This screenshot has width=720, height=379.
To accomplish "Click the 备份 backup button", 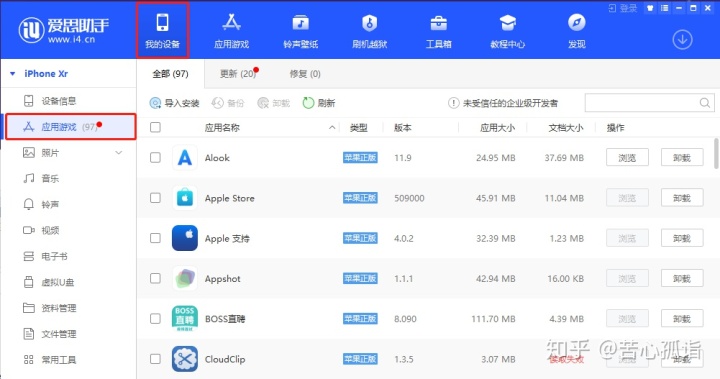I will click(x=228, y=103).
